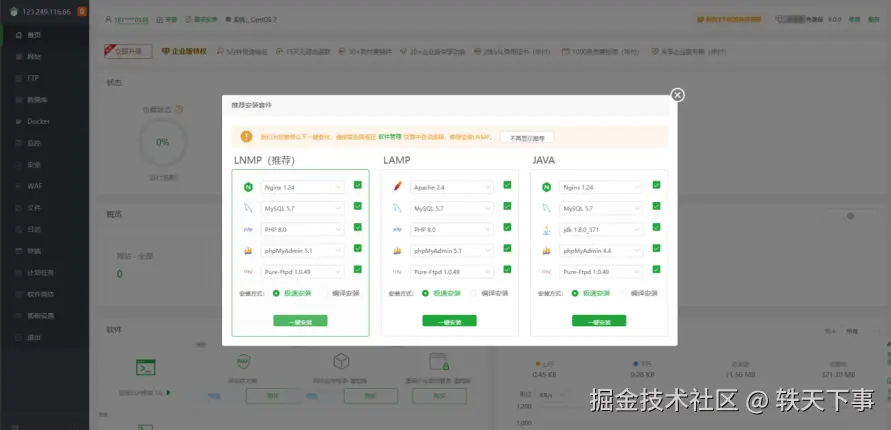891x430 pixels.
Task: Open the PHP 8.0 version dropdown in LNMP
Action: tap(302, 229)
